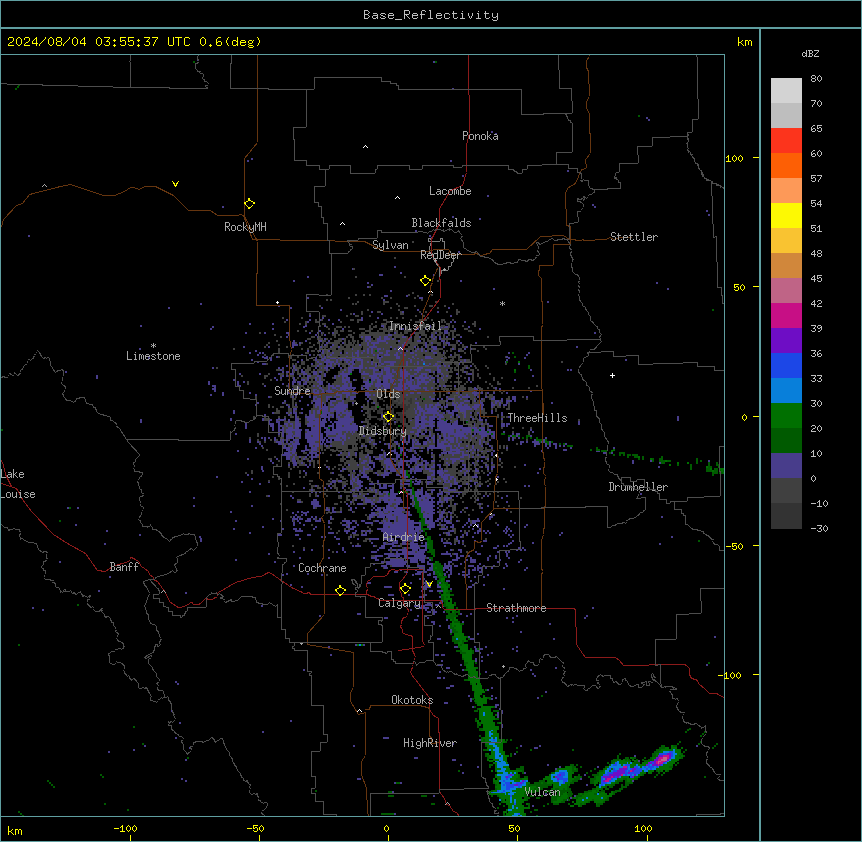862x842 pixels.
Task: Click the red 65 dBZ color swatch
Action: point(786,141)
